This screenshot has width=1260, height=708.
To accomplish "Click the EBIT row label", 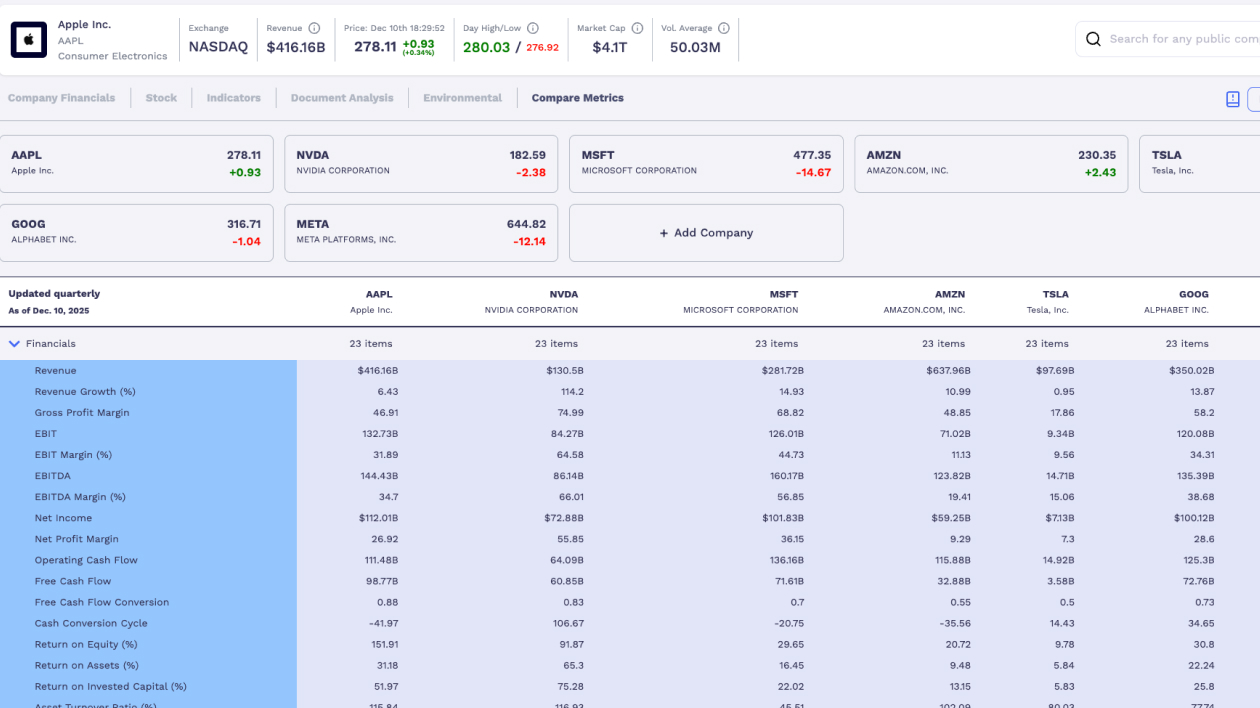I will click(46, 434).
